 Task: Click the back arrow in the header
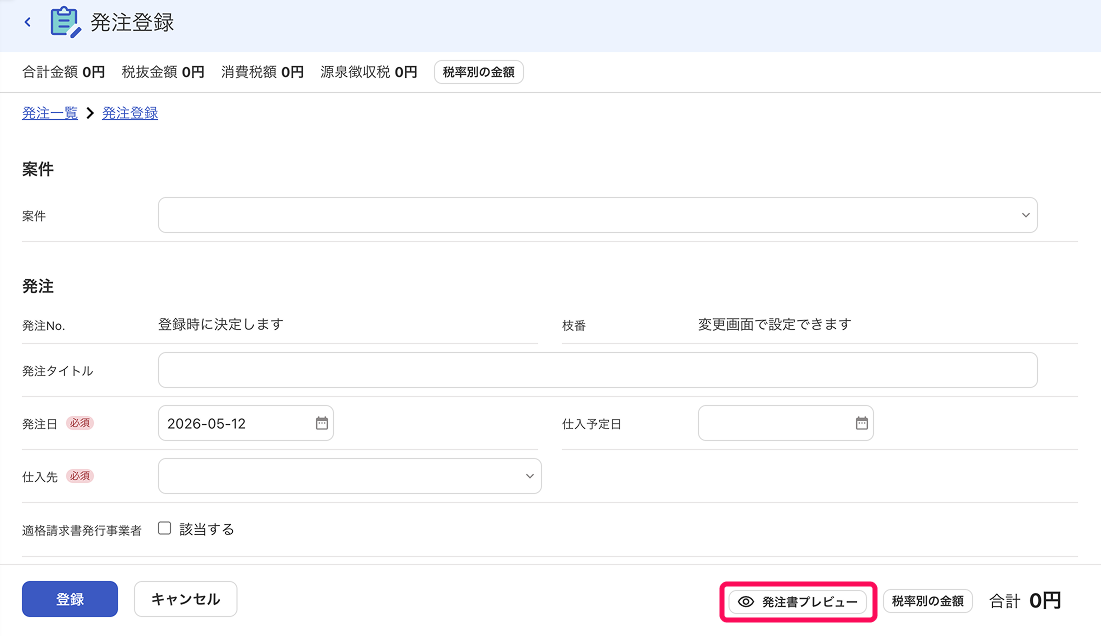coord(27,22)
